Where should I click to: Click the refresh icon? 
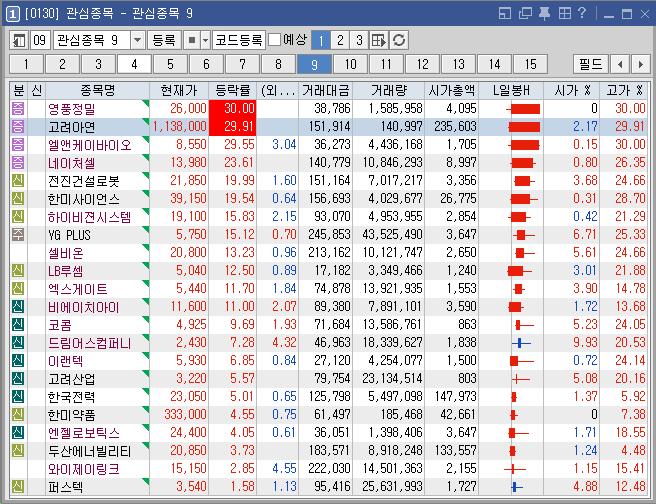(x=399, y=40)
